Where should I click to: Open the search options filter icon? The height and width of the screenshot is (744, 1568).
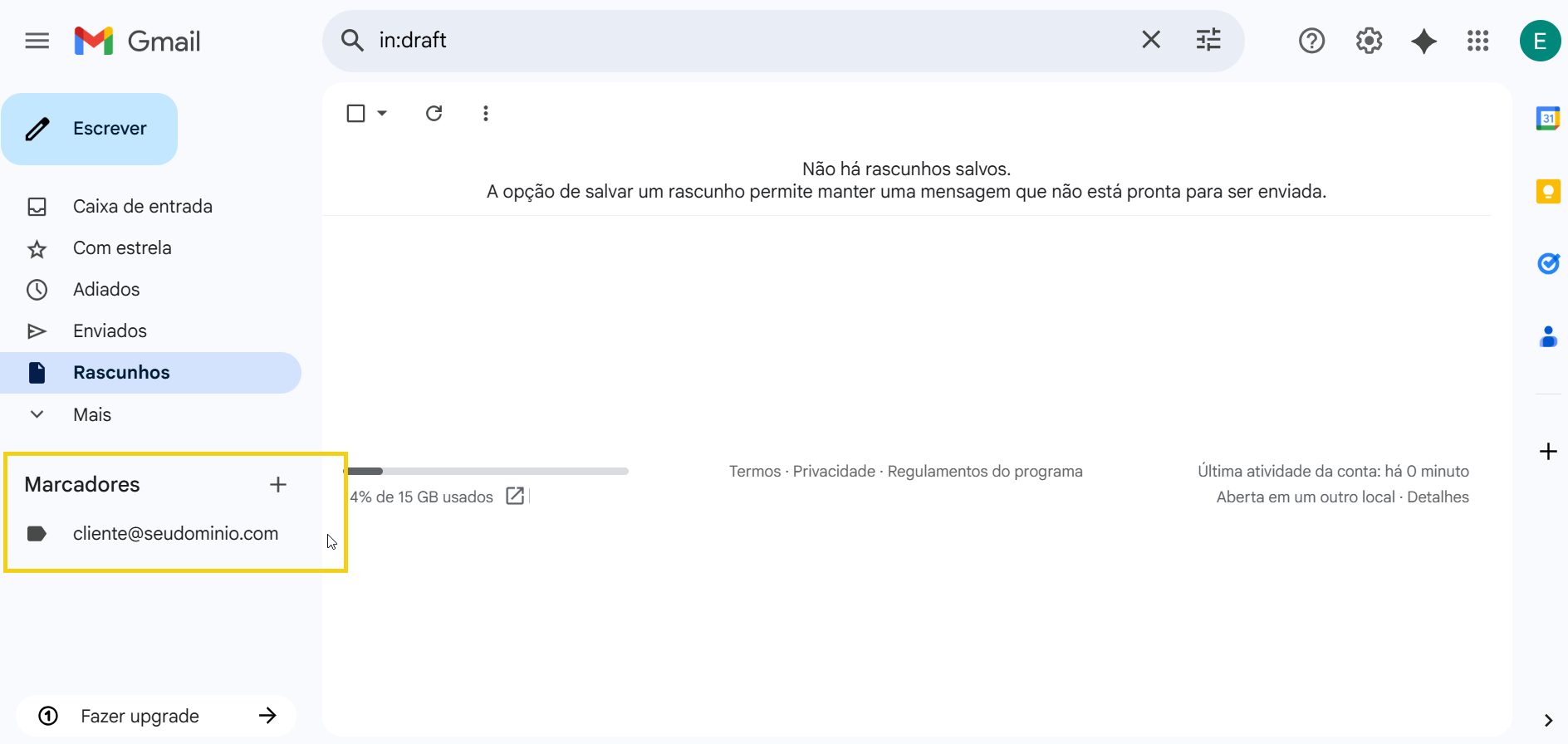pyautogui.click(x=1208, y=39)
